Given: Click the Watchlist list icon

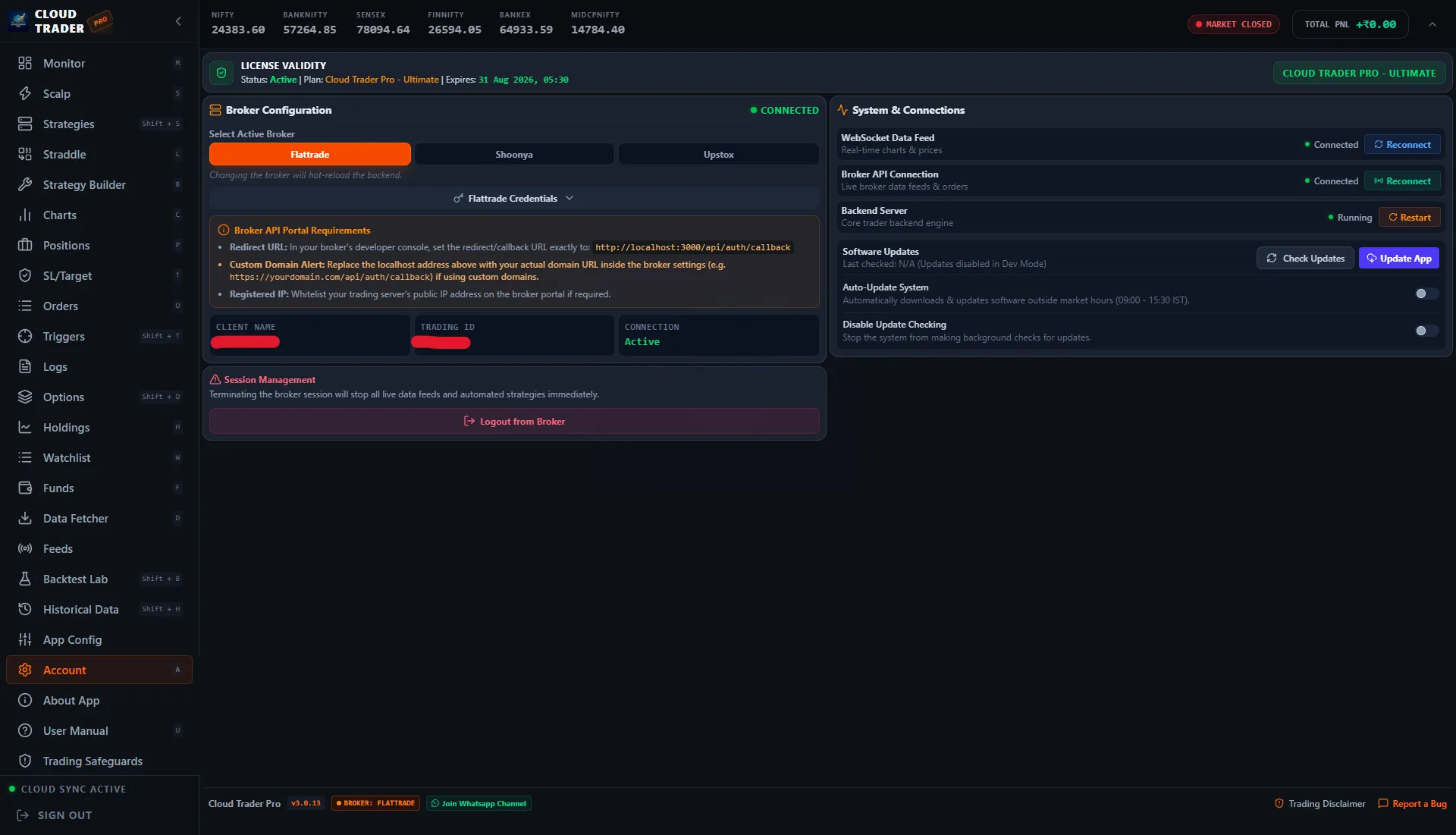Looking at the screenshot, I should [x=25, y=457].
